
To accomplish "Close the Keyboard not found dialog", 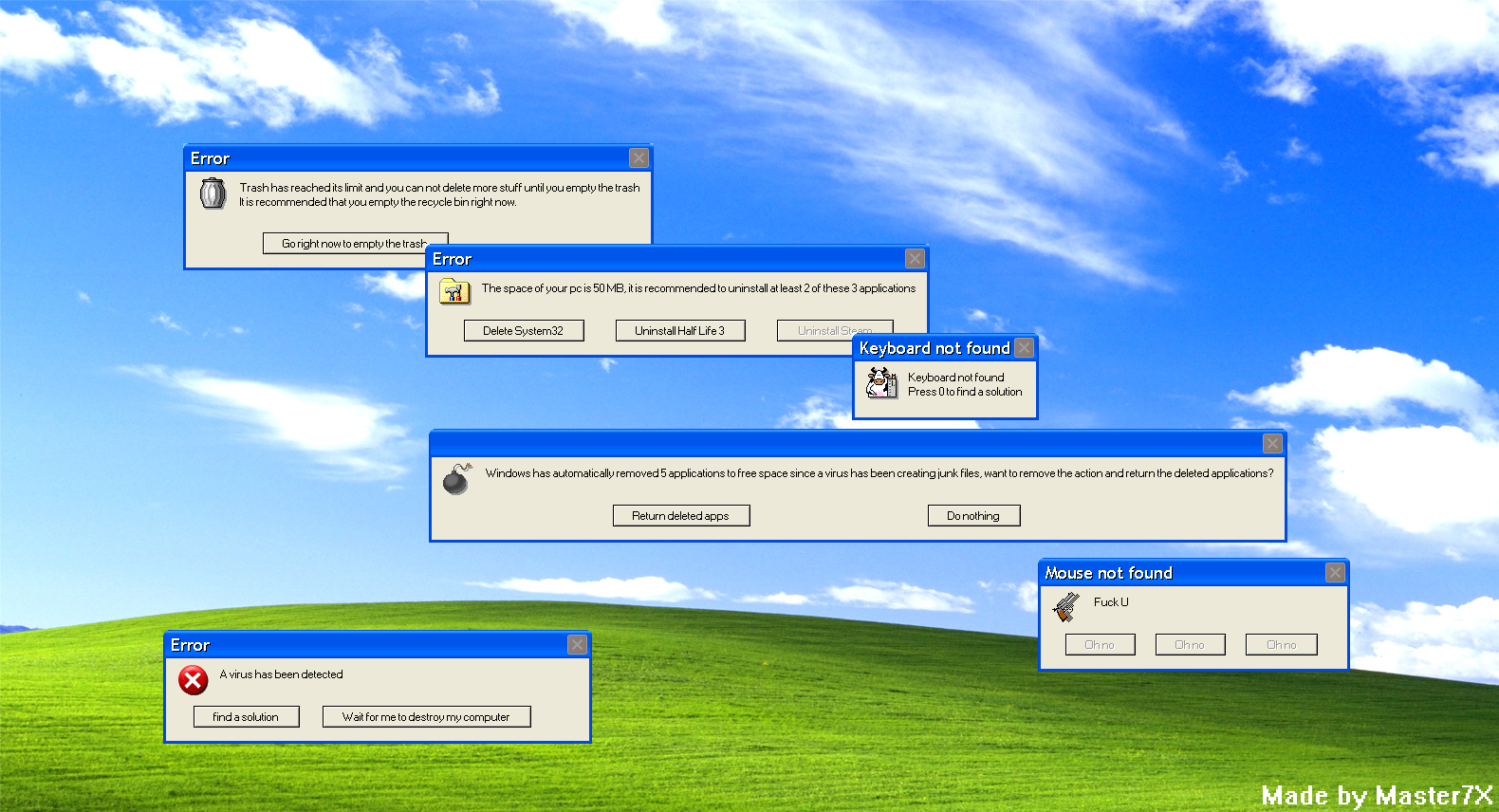I will click(x=1024, y=348).
